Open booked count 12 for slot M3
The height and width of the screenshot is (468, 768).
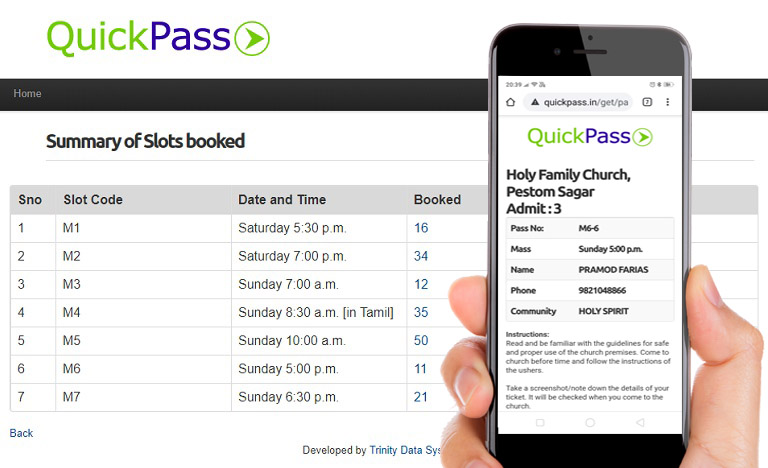coord(421,284)
